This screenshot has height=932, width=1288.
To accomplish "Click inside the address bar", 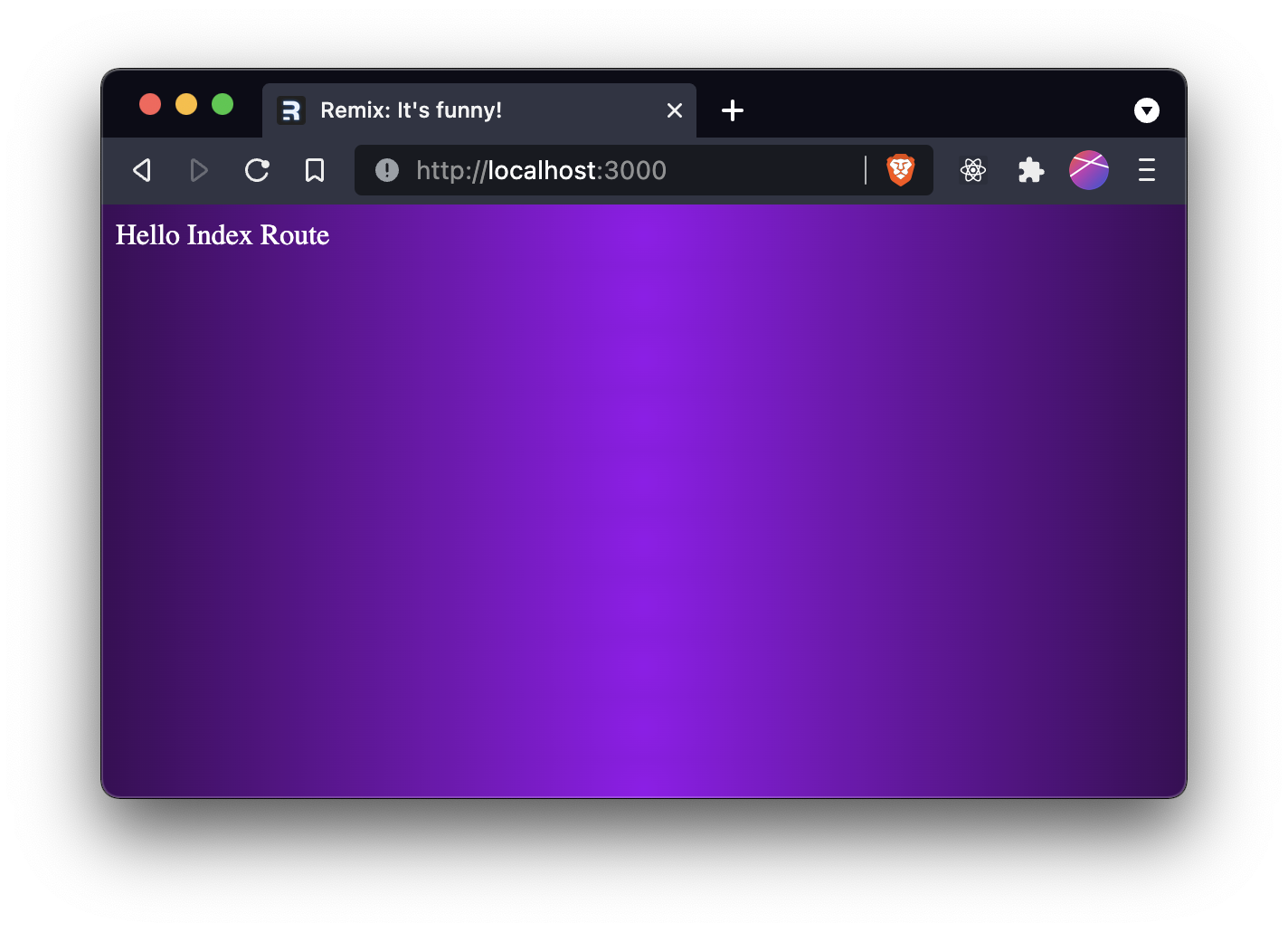I will (633, 170).
